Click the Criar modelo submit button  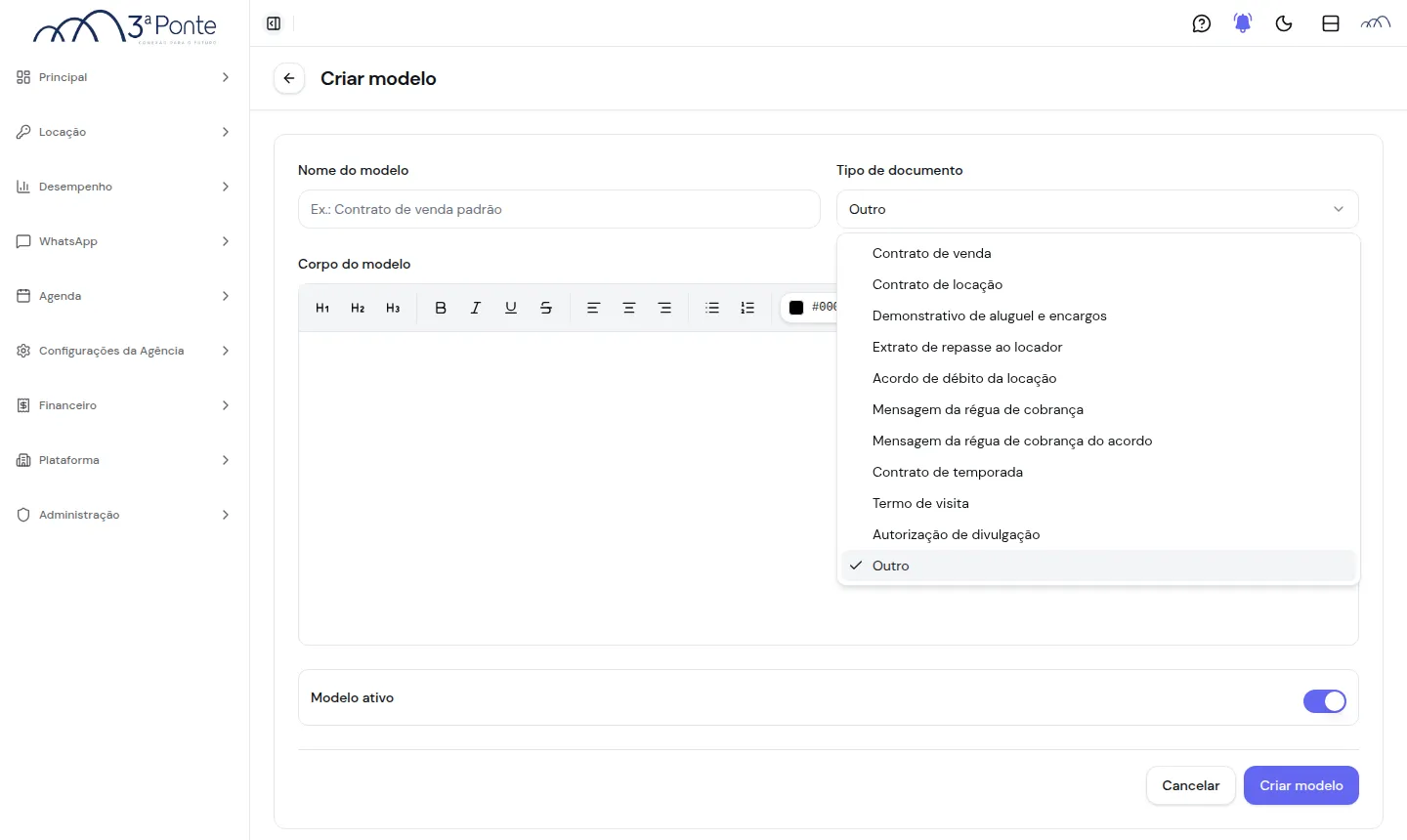[1301, 785]
